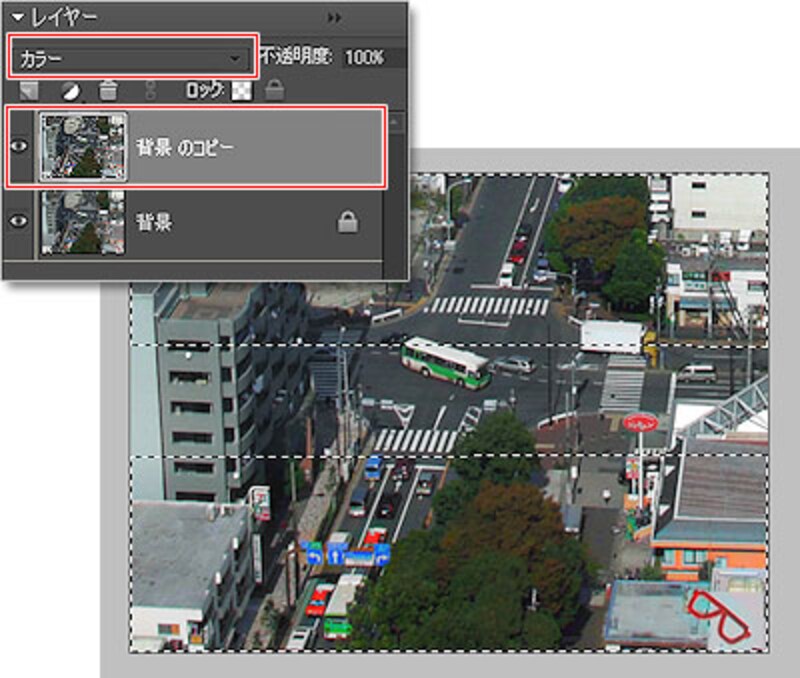The width and height of the screenshot is (800, 678).
Task: Click the 不透明度 100% value field
Action: click(365, 58)
